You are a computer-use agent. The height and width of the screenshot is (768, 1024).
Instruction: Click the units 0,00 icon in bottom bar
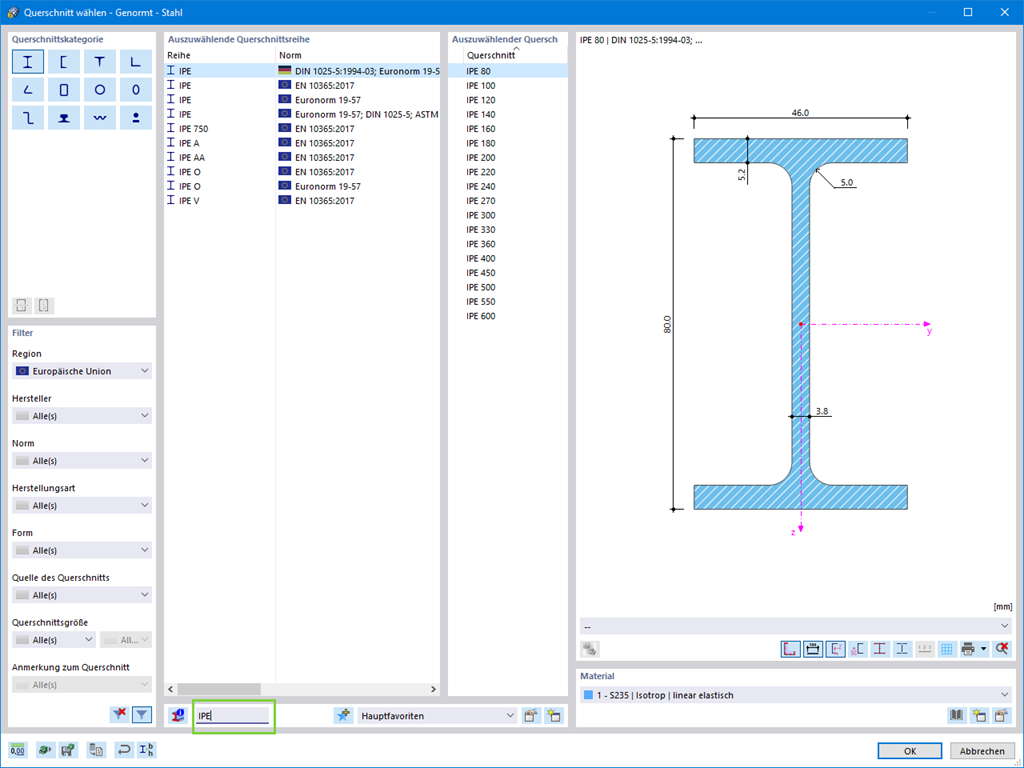pyautogui.click(x=18, y=750)
